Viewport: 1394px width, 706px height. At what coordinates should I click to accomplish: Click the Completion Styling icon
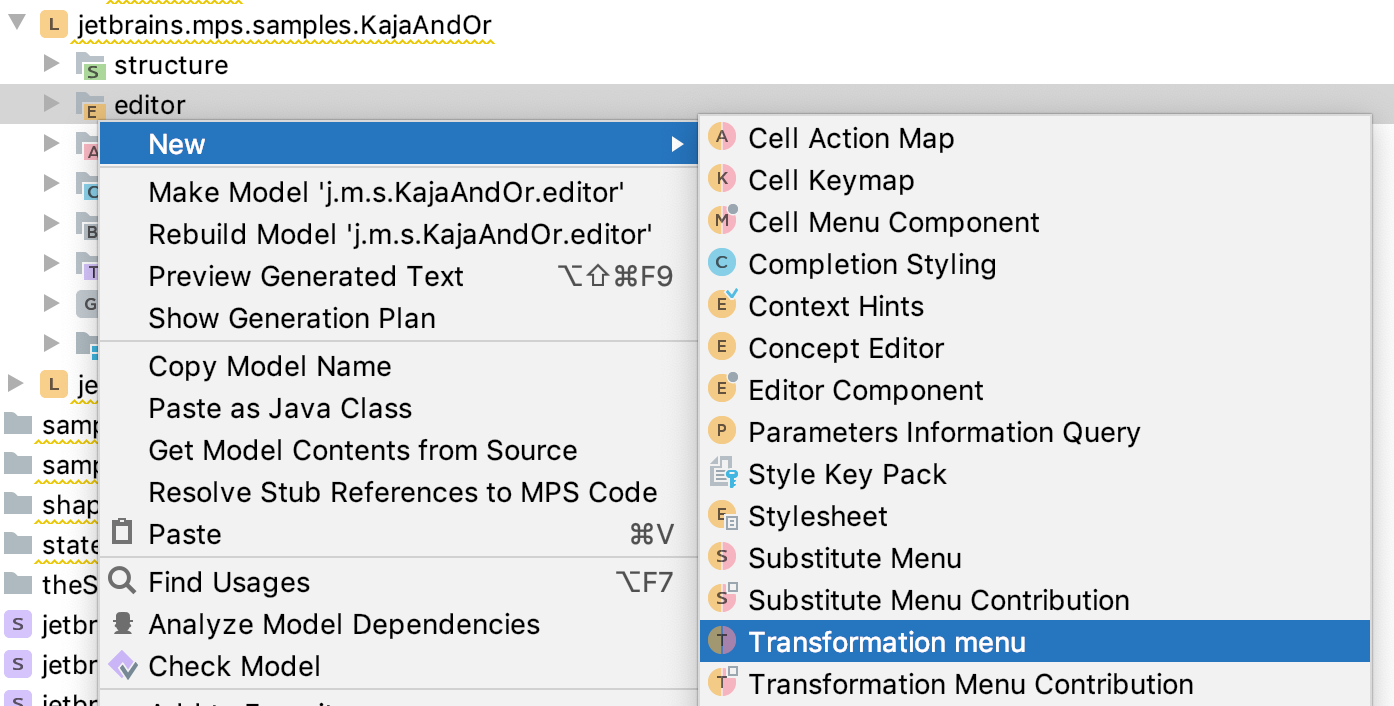722,264
